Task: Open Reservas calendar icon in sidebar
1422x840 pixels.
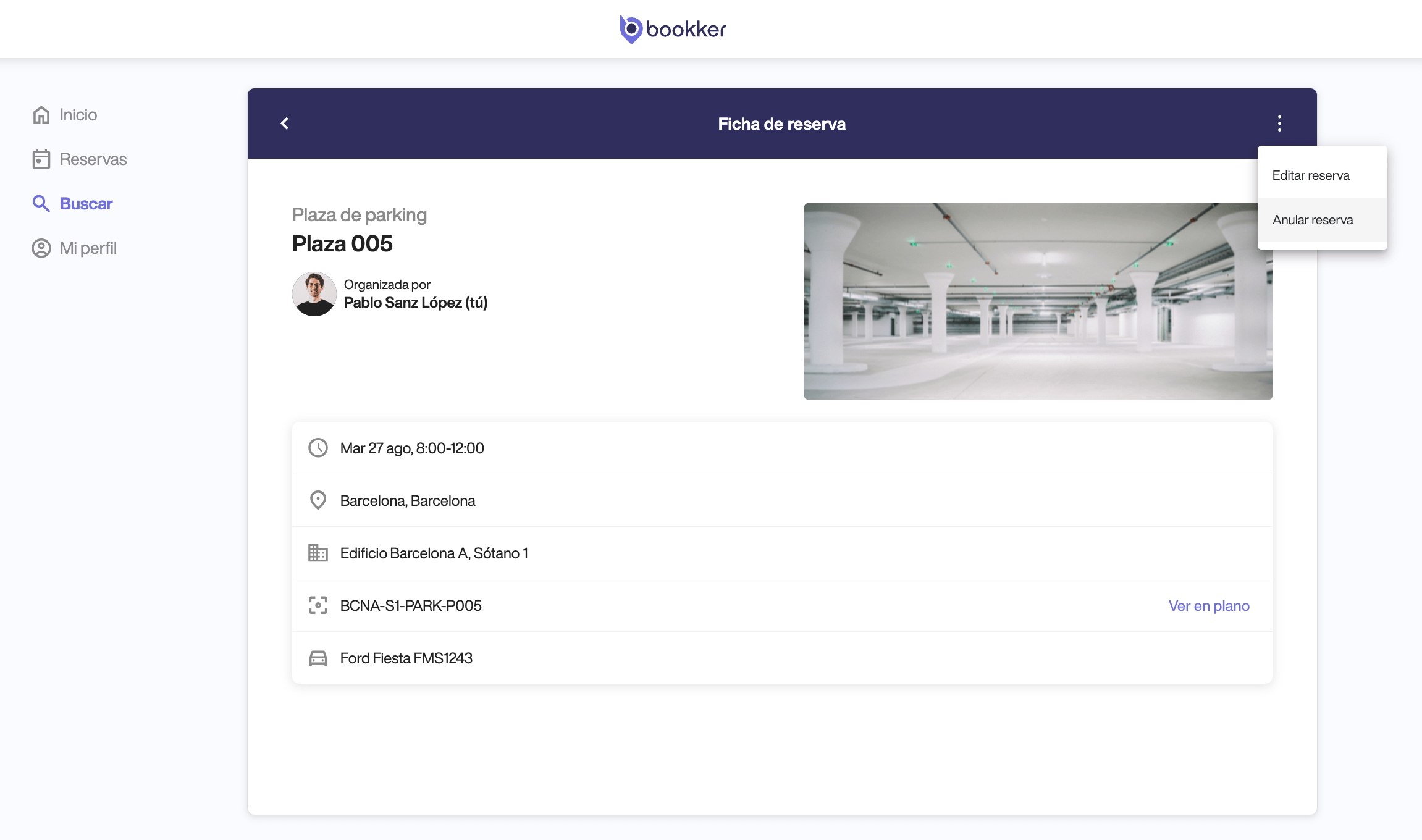Action: 41,159
